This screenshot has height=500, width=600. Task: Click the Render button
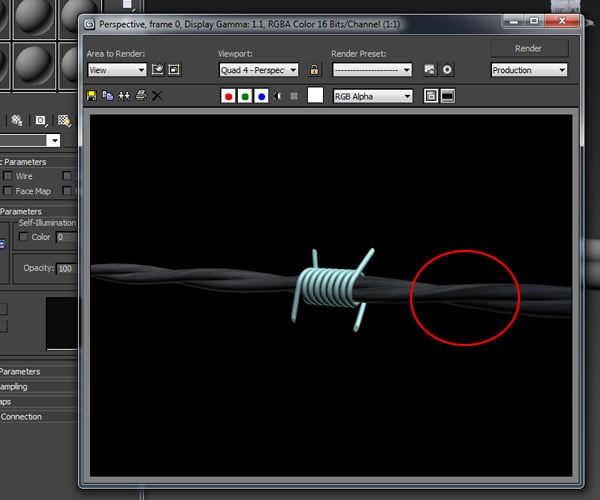click(529, 49)
